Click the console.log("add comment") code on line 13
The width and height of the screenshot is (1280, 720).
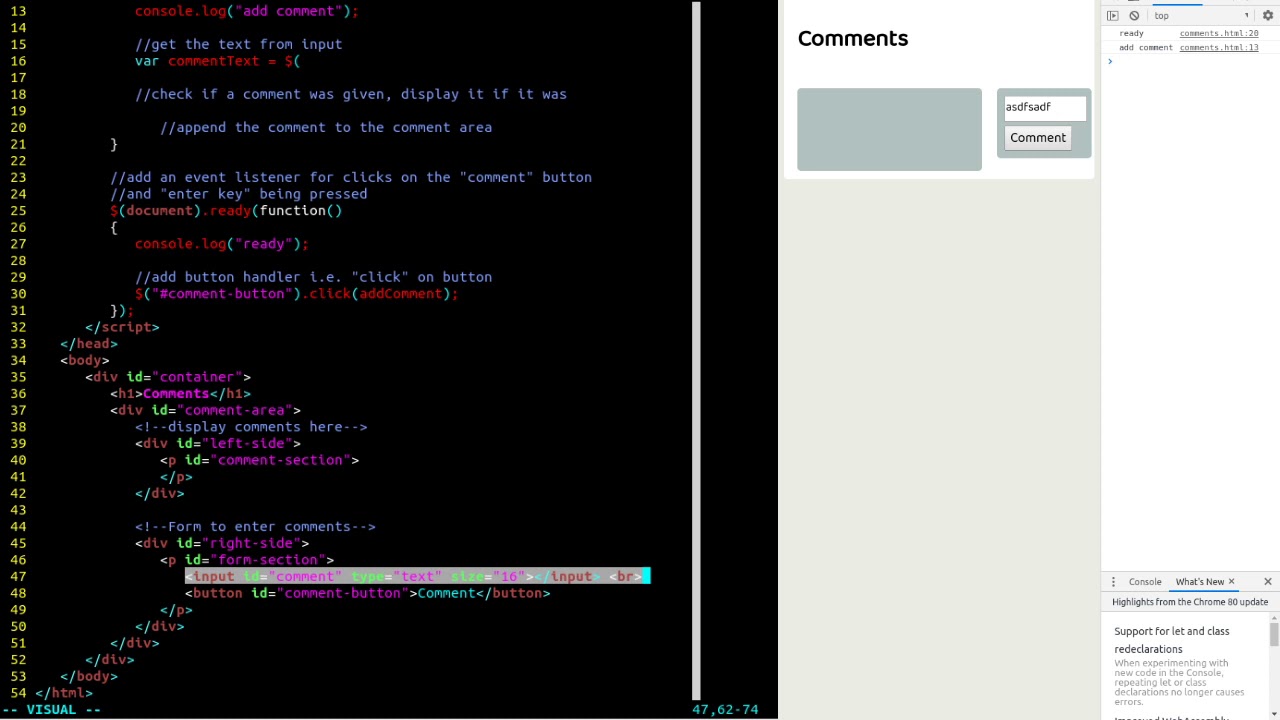tap(246, 11)
